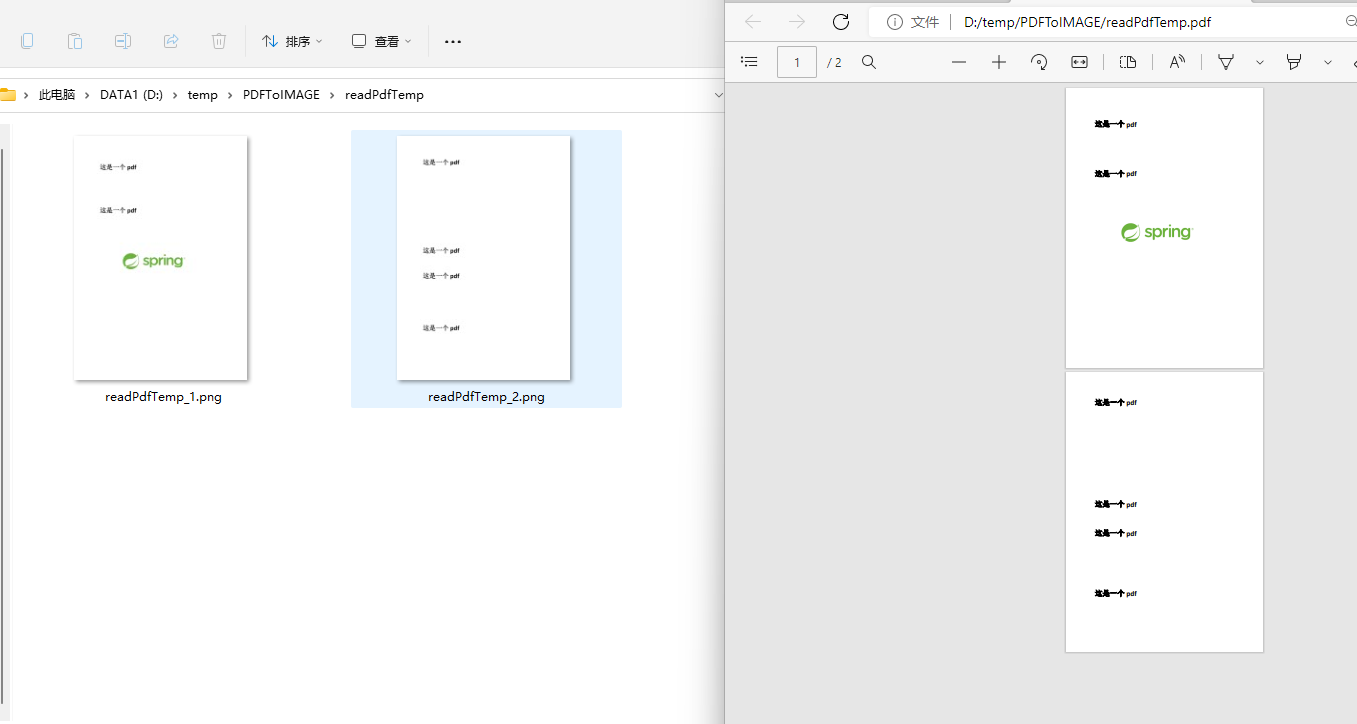The height and width of the screenshot is (724, 1357).
Task: Click the fit to width icon
Action: tap(1079, 62)
